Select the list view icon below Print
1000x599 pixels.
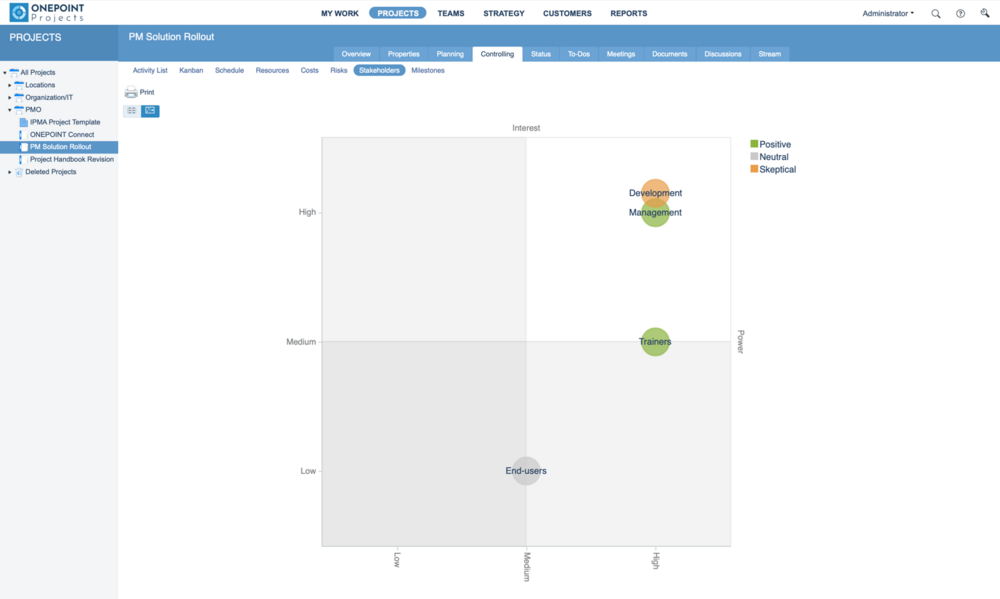click(131, 110)
